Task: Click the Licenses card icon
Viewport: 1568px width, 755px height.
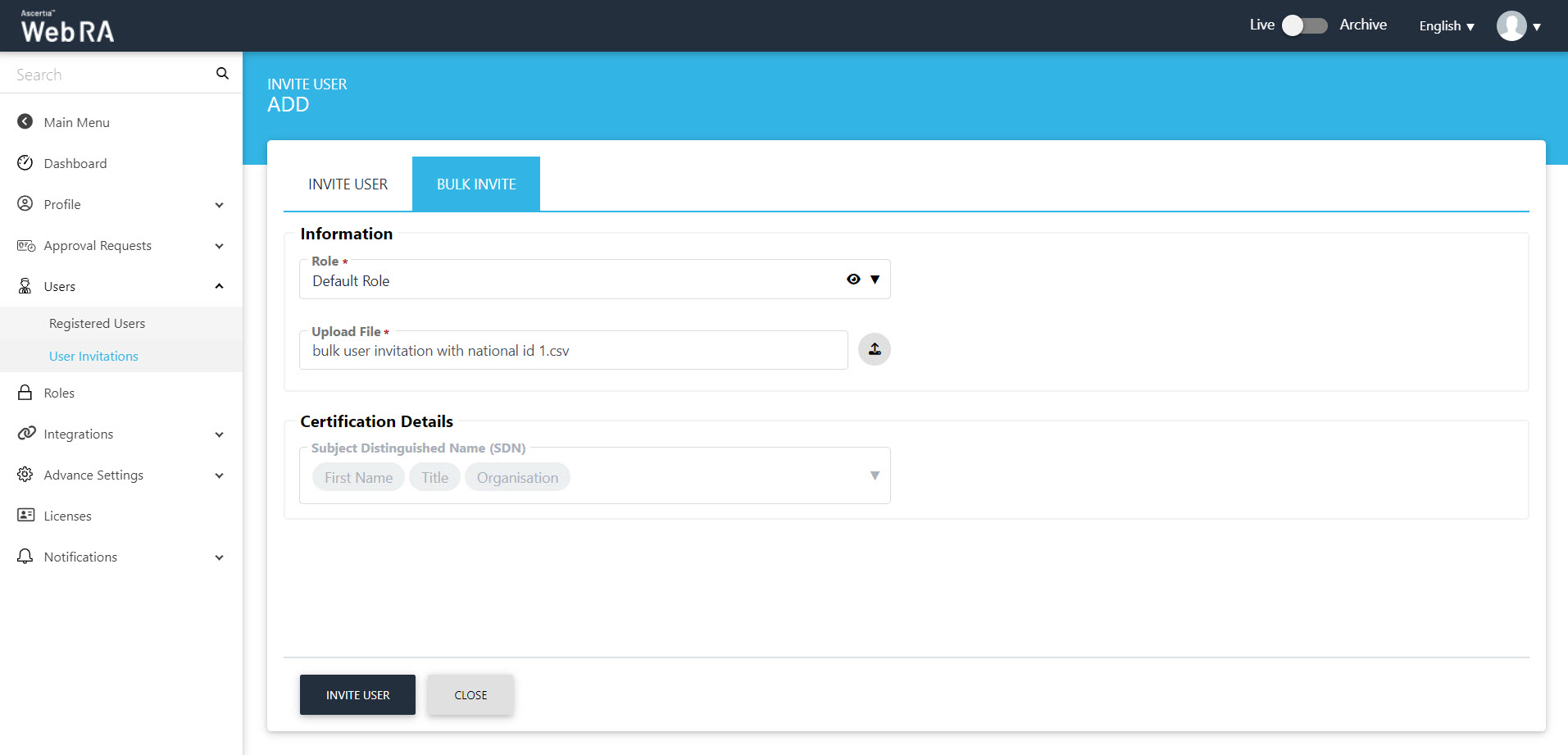Action: pos(25,516)
